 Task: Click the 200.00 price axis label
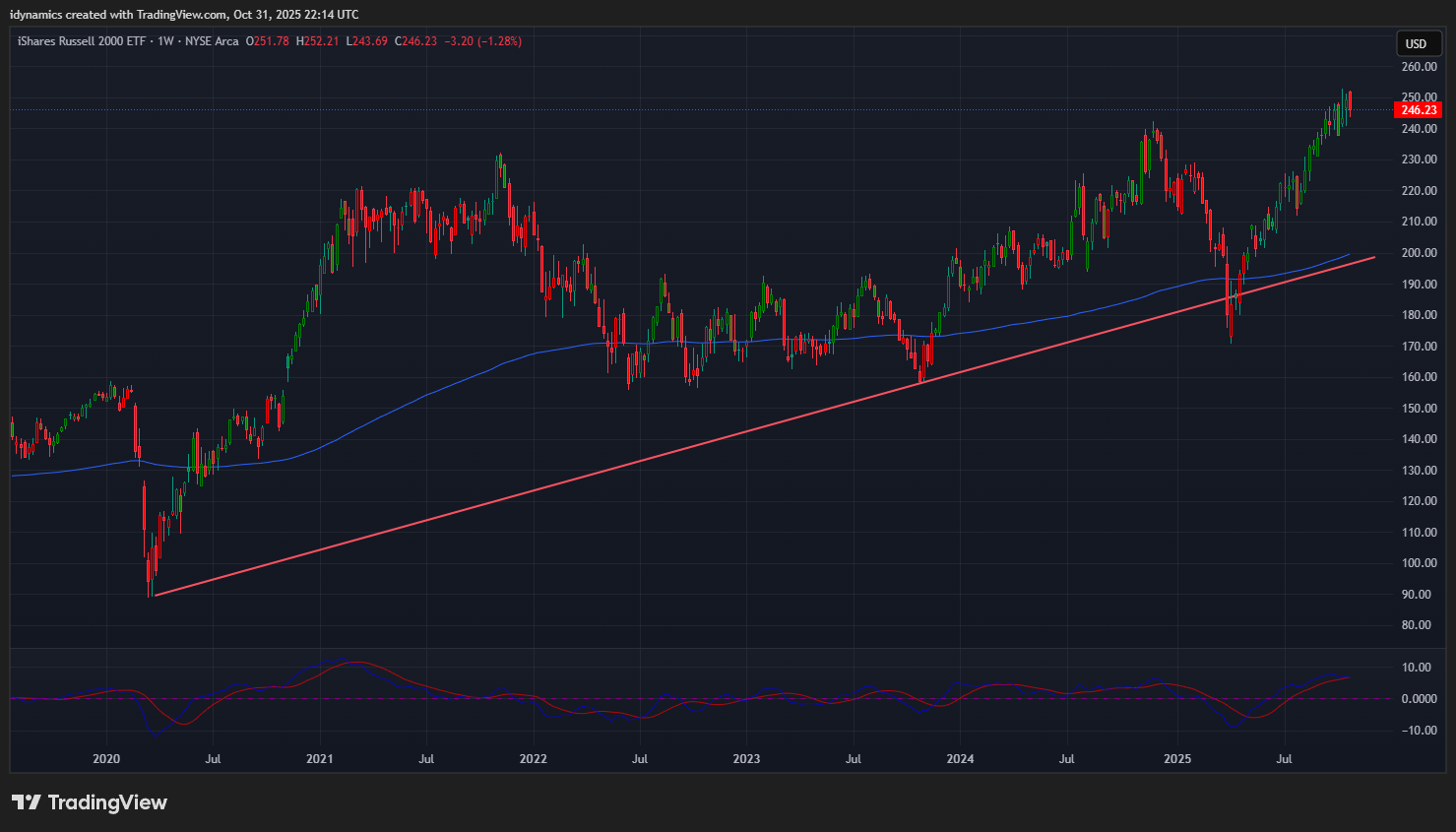point(1419,253)
